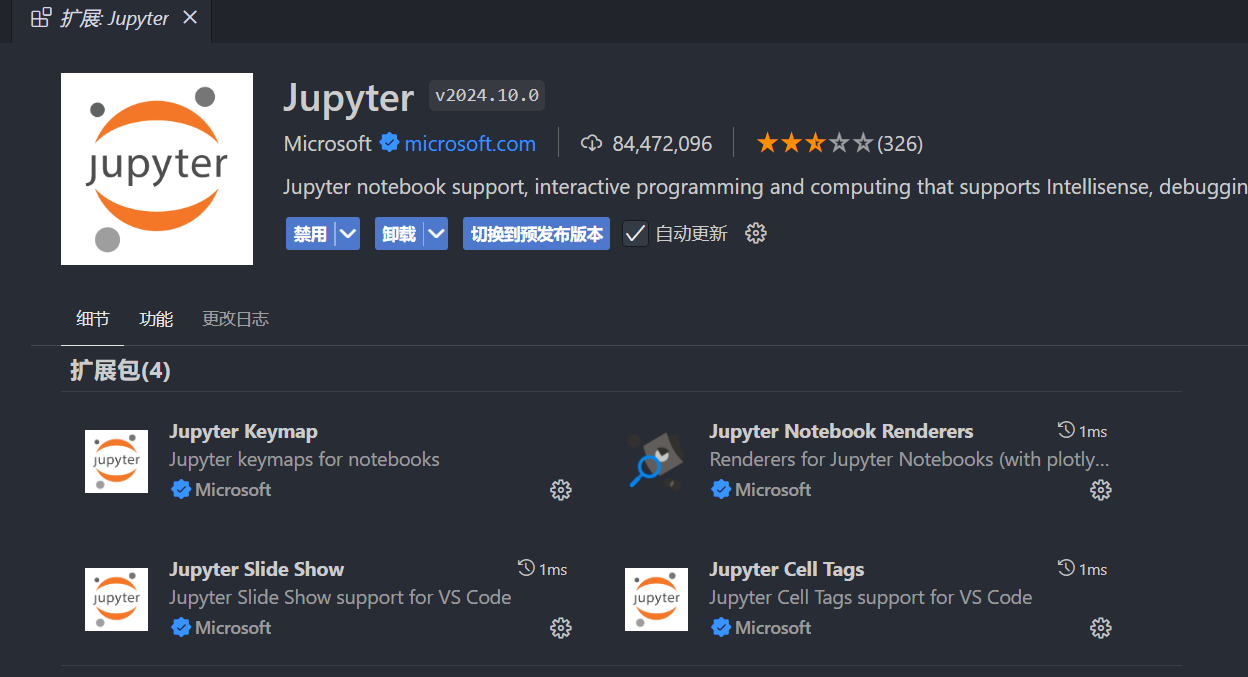Click the Jupyter Slide Show title
The height and width of the screenshot is (677, 1248).
pos(256,569)
